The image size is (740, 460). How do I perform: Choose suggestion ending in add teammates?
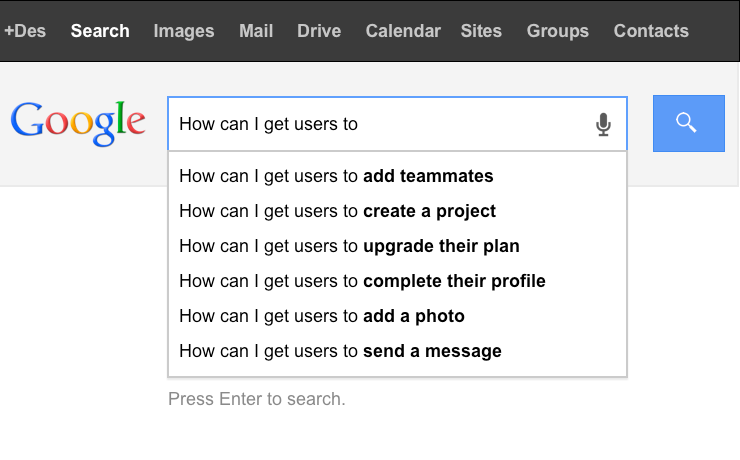point(397,176)
